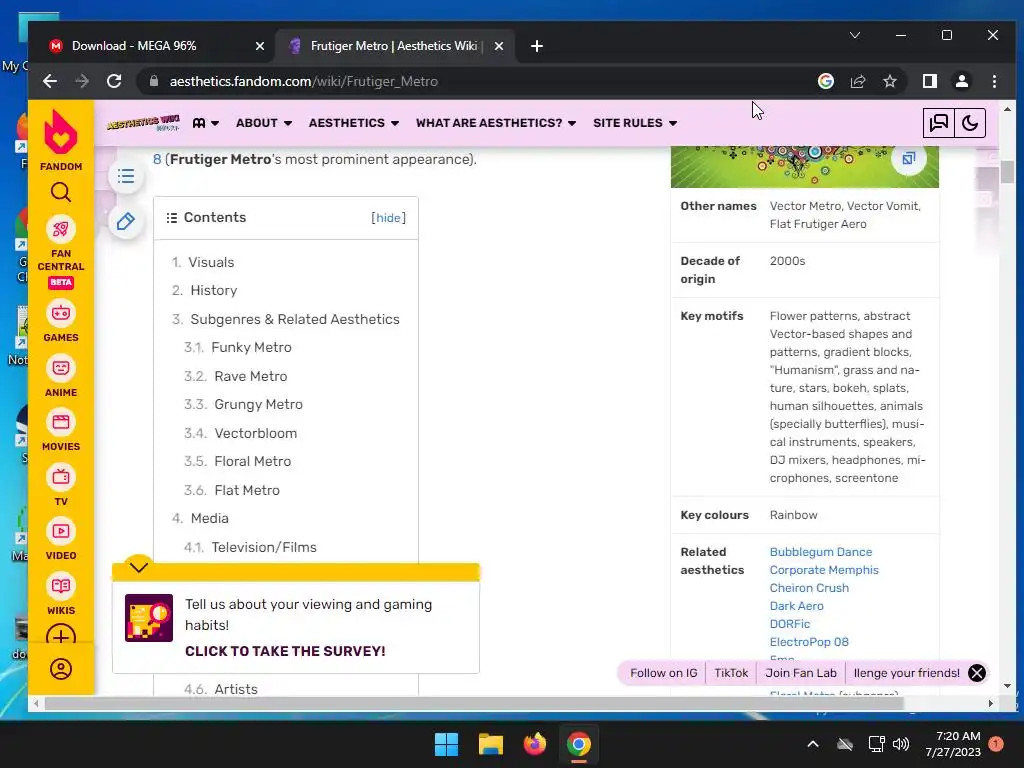This screenshot has width=1024, height=768.
Task: Click the address bar URL
Action: coord(304,81)
